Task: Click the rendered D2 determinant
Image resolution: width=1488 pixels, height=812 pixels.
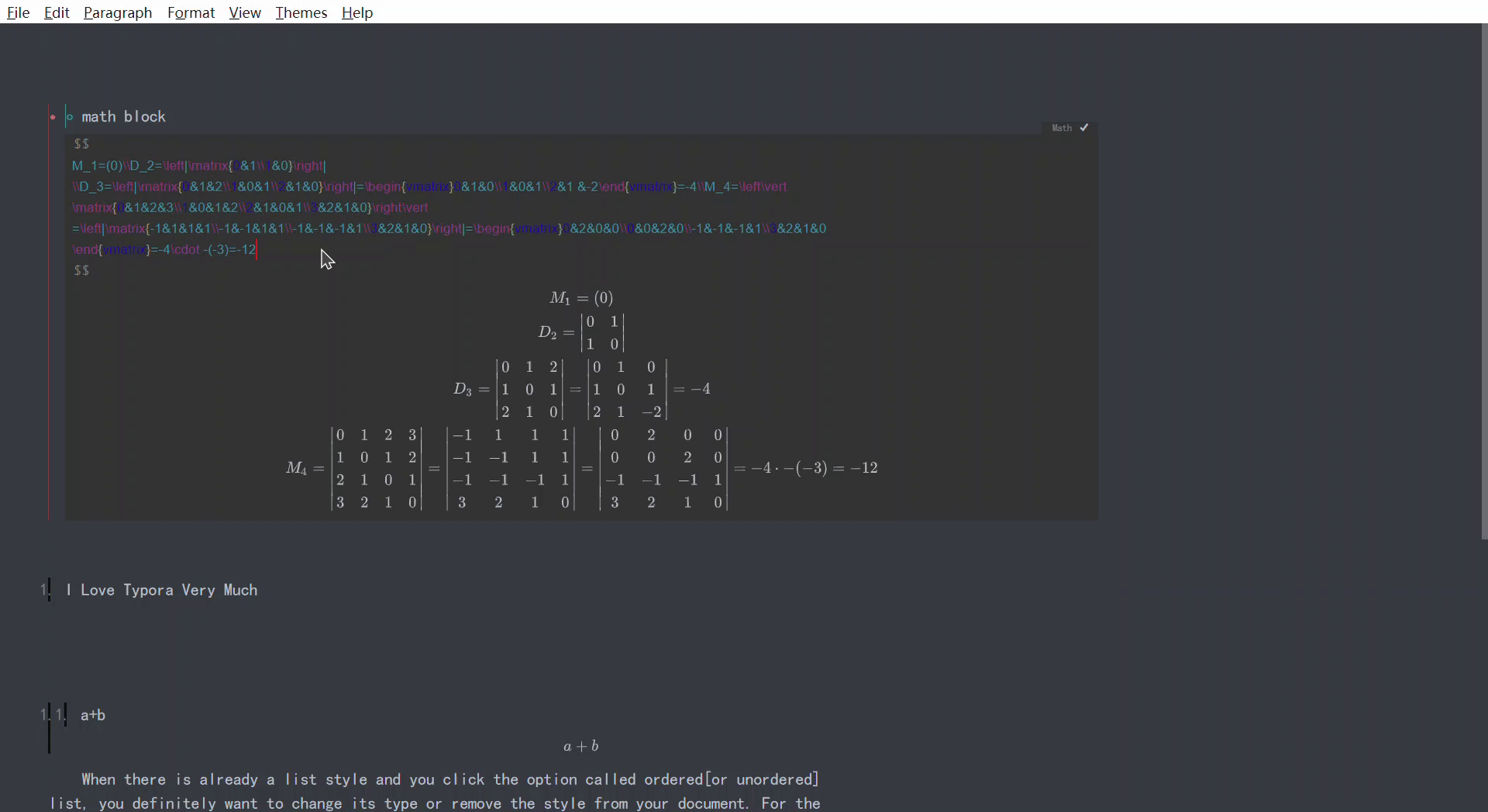Action: pyautogui.click(x=581, y=332)
